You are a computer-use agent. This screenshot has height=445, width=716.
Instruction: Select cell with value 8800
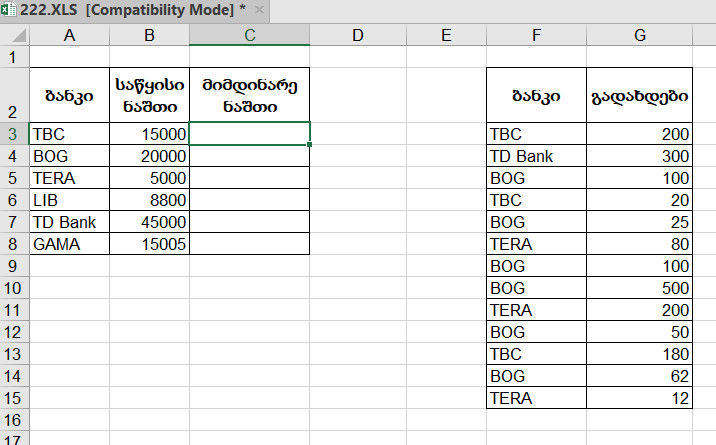tap(149, 199)
